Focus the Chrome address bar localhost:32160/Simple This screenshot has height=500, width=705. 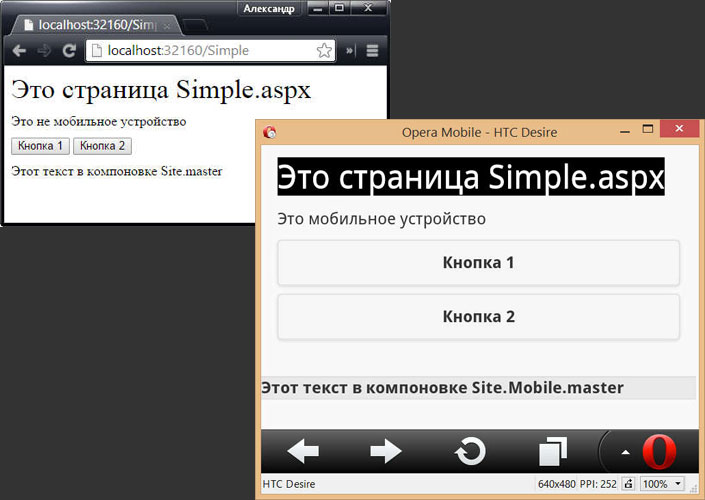pos(210,51)
